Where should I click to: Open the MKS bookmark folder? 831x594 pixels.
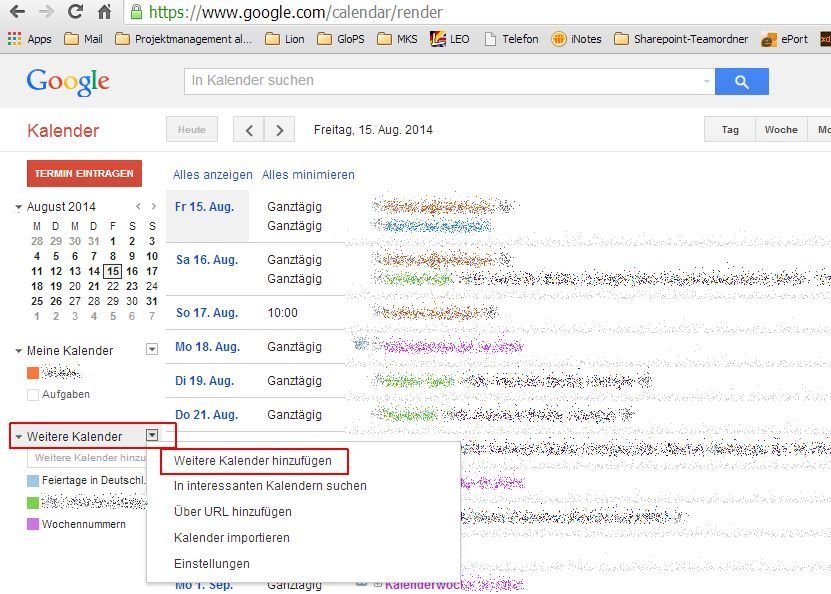pos(397,39)
